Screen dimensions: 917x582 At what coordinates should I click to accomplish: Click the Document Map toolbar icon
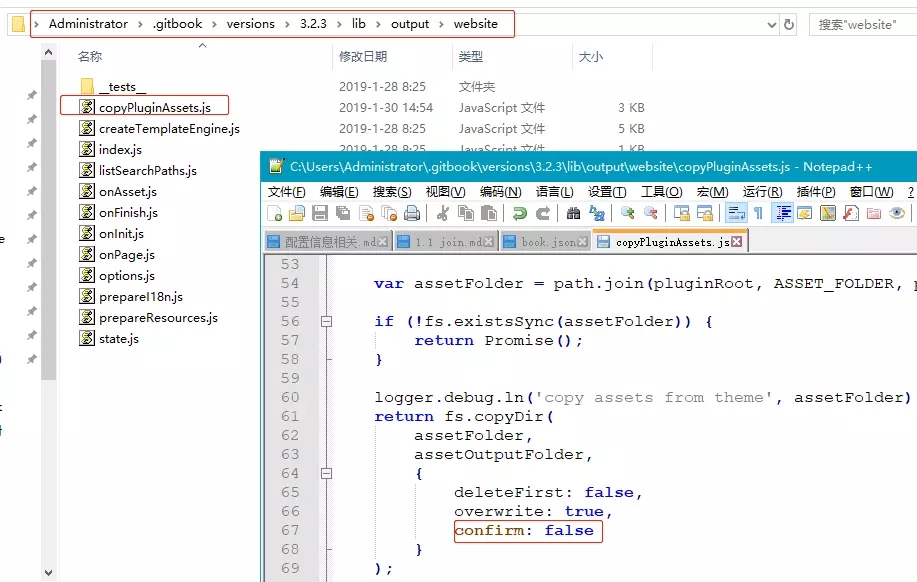pos(828,213)
